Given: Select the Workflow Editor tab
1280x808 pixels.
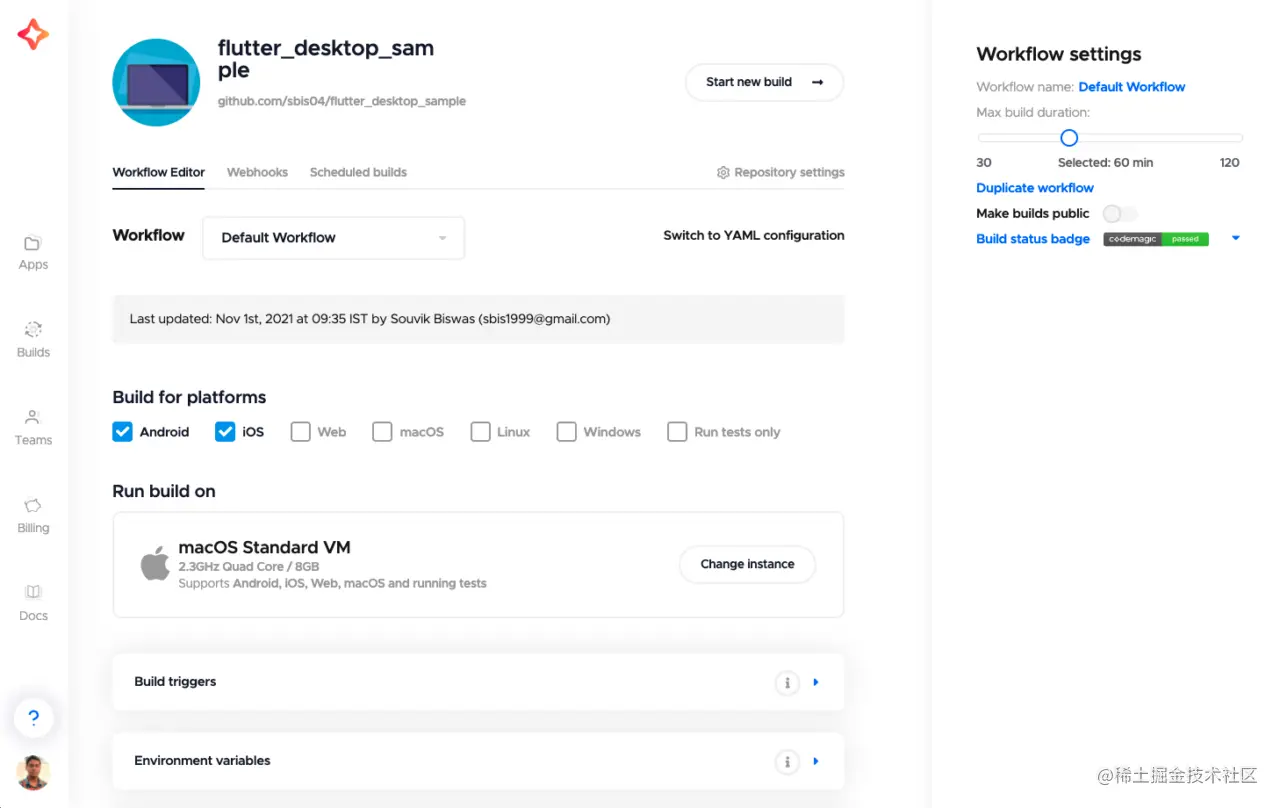Looking at the screenshot, I should [159, 172].
